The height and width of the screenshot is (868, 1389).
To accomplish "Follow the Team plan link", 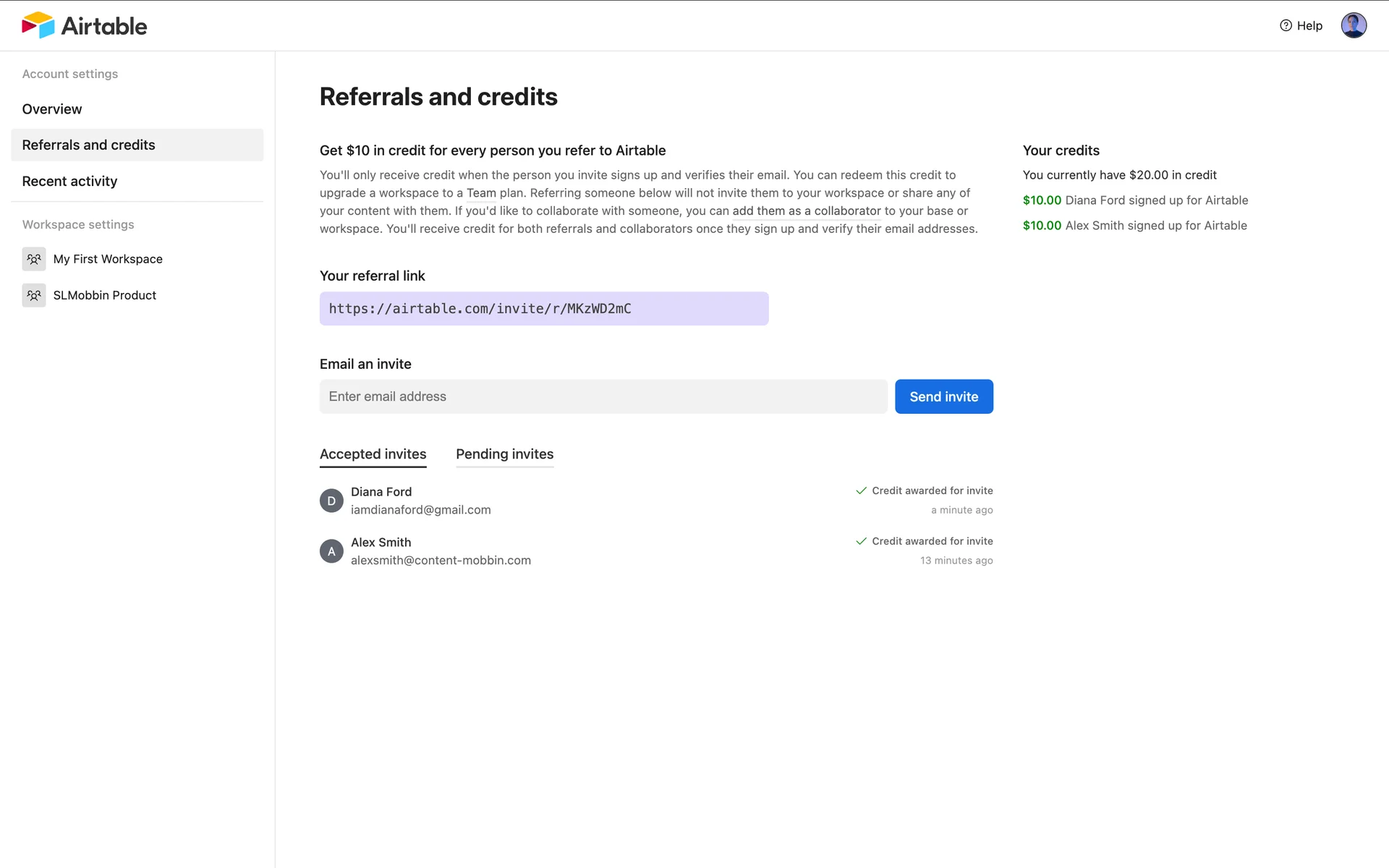I will (x=481, y=193).
